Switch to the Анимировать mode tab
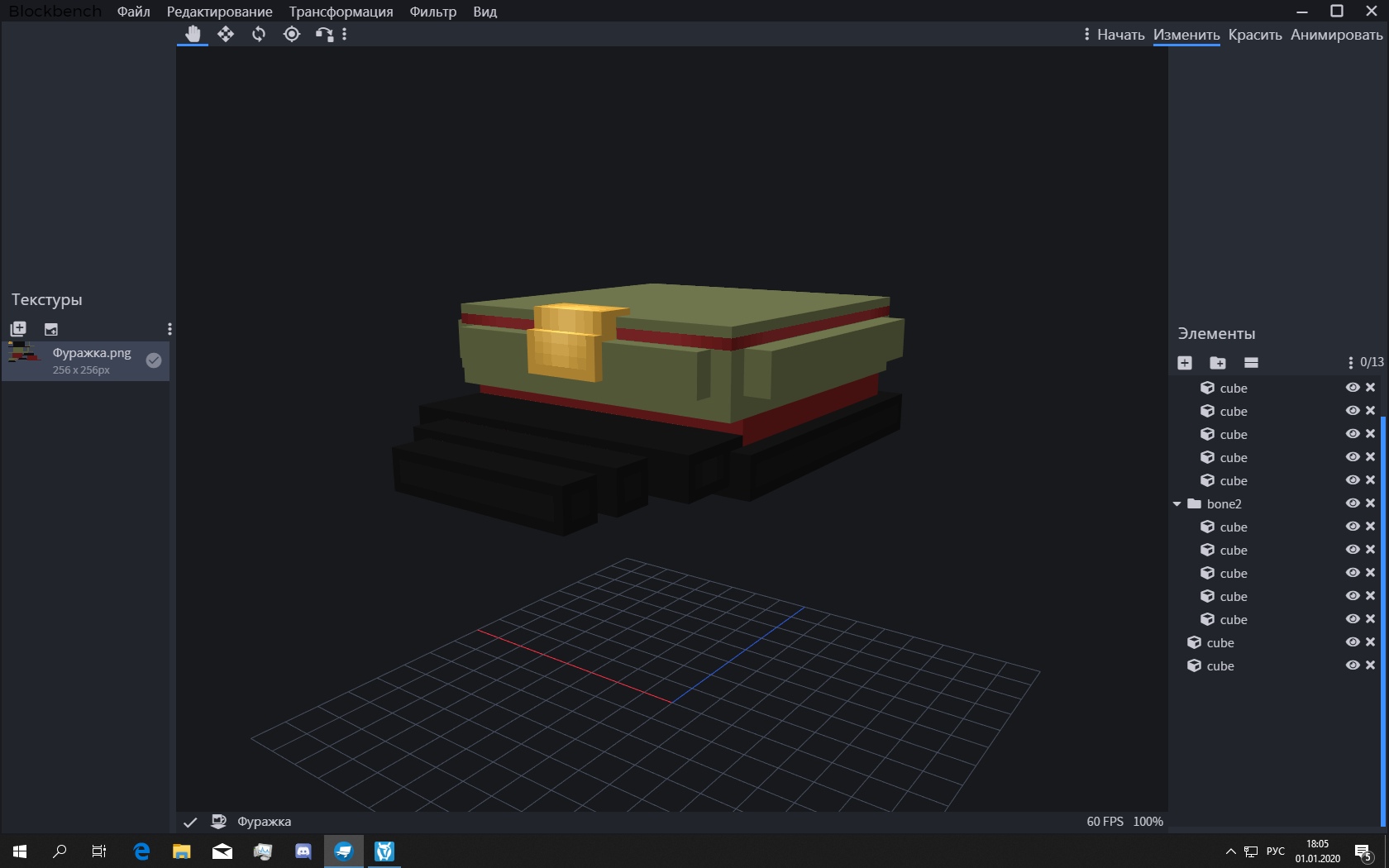1389x868 pixels. [1336, 35]
